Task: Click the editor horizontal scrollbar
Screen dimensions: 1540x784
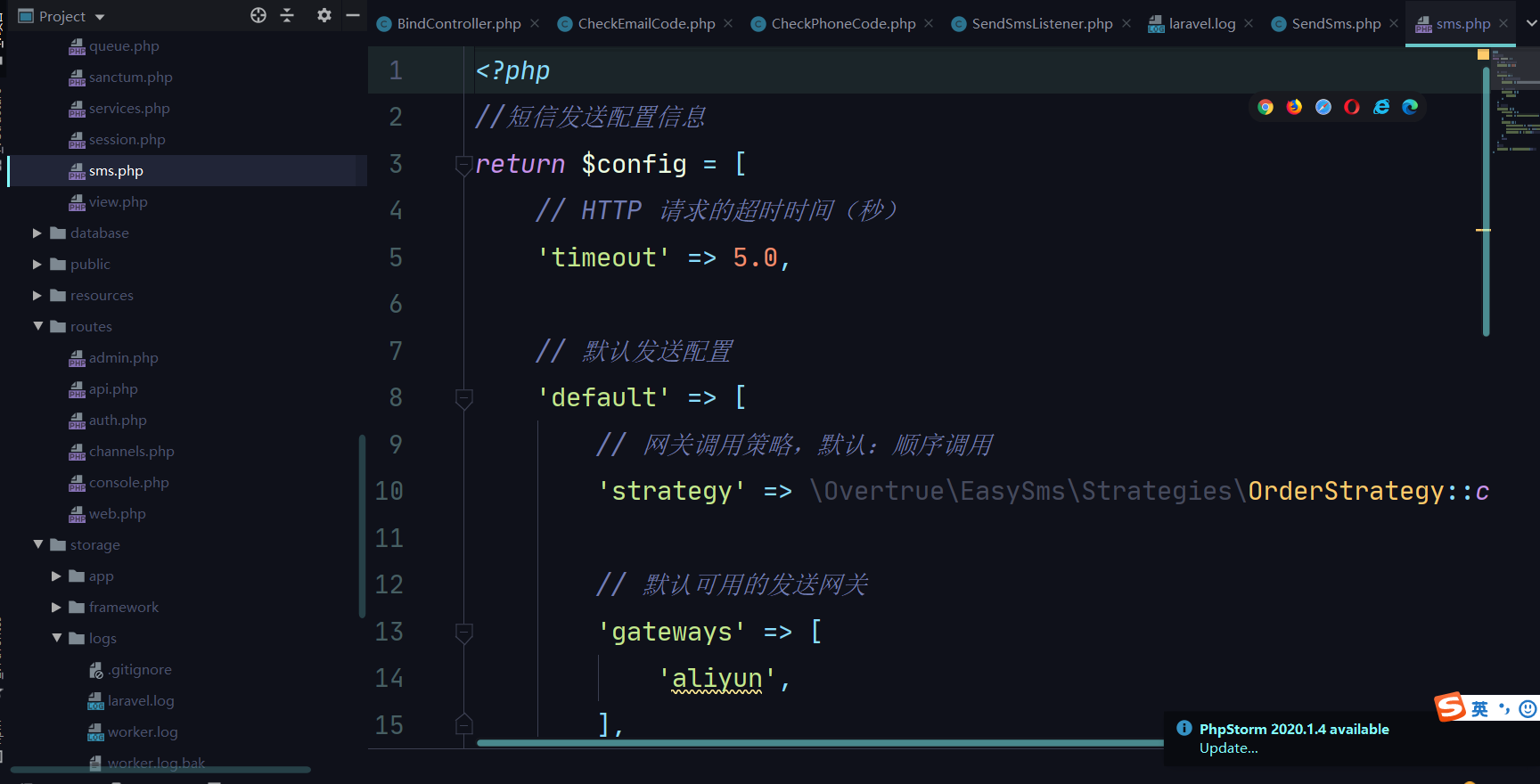Action: pyautogui.click(x=820, y=743)
